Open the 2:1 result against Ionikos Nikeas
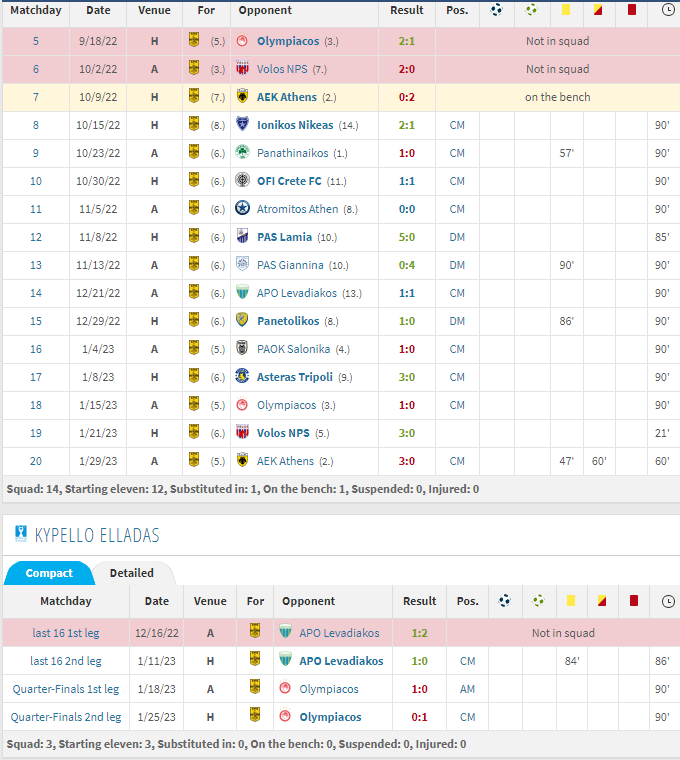This screenshot has width=680, height=760. pos(407,125)
